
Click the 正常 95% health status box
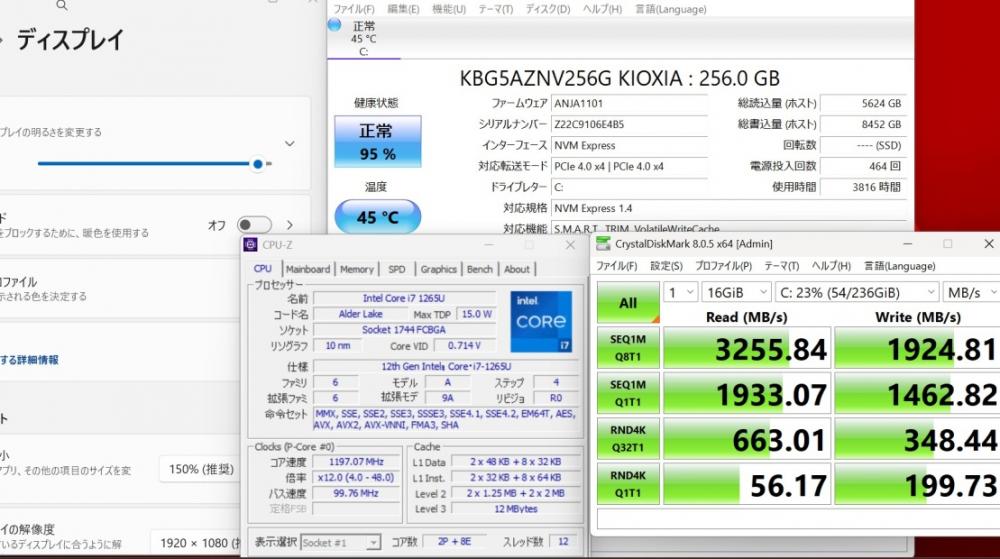click(x=377, y=142)
